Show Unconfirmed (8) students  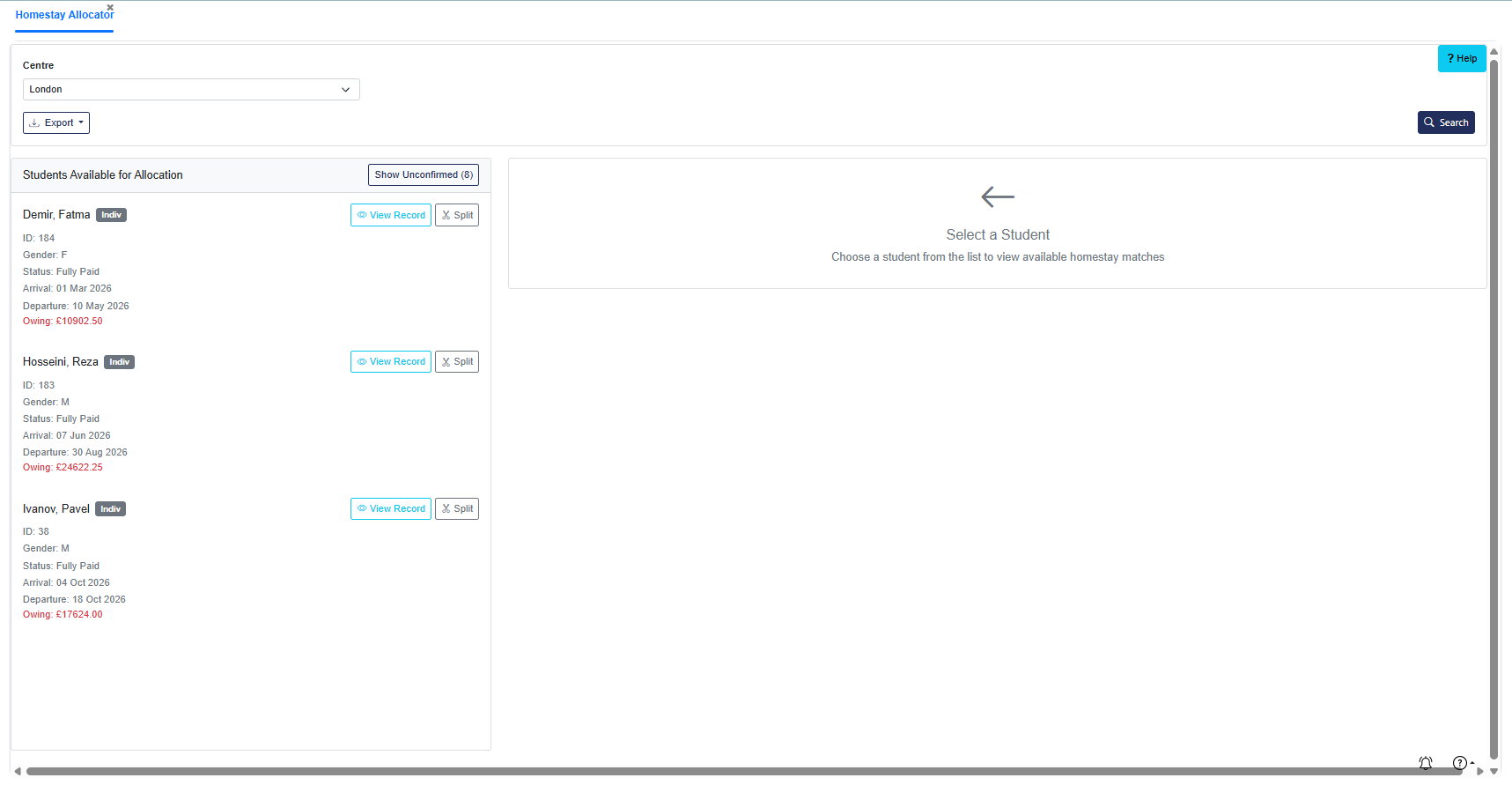(424, 174)
